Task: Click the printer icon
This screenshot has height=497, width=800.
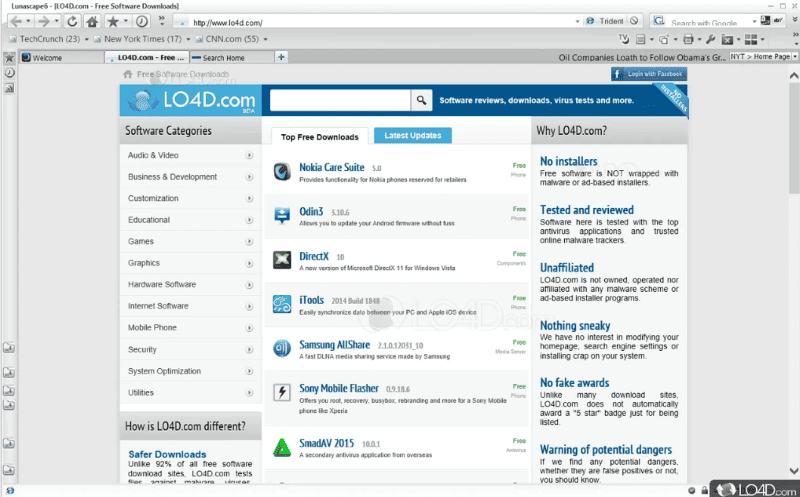Action: (688, 39)
